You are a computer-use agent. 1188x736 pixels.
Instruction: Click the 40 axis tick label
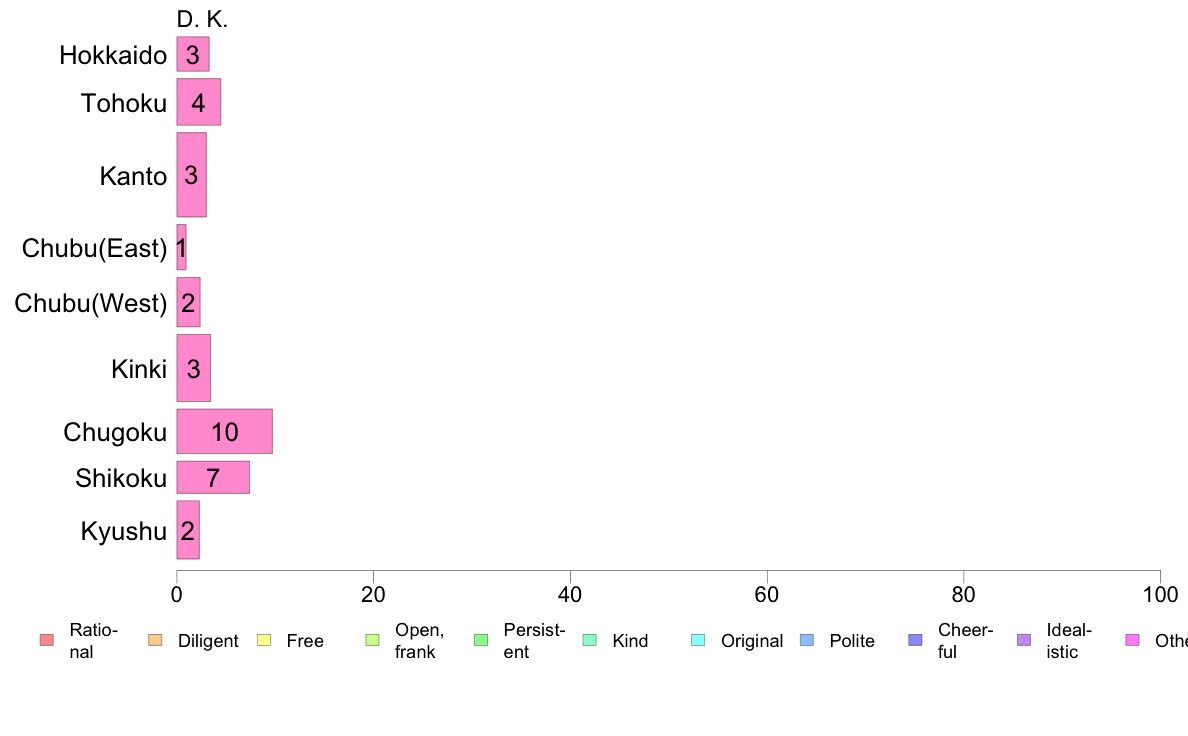click(x=570, y=594)
